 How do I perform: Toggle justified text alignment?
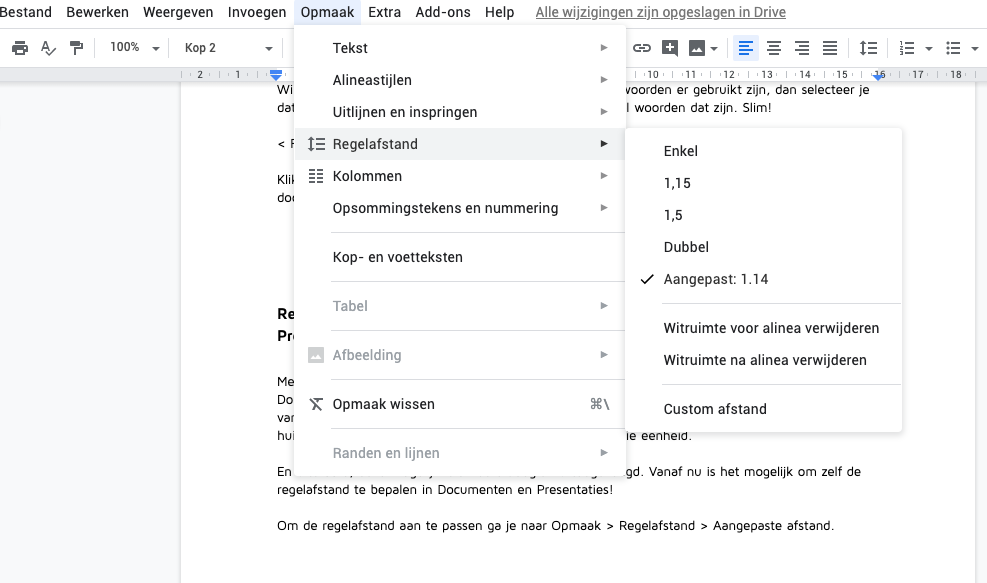829,47
